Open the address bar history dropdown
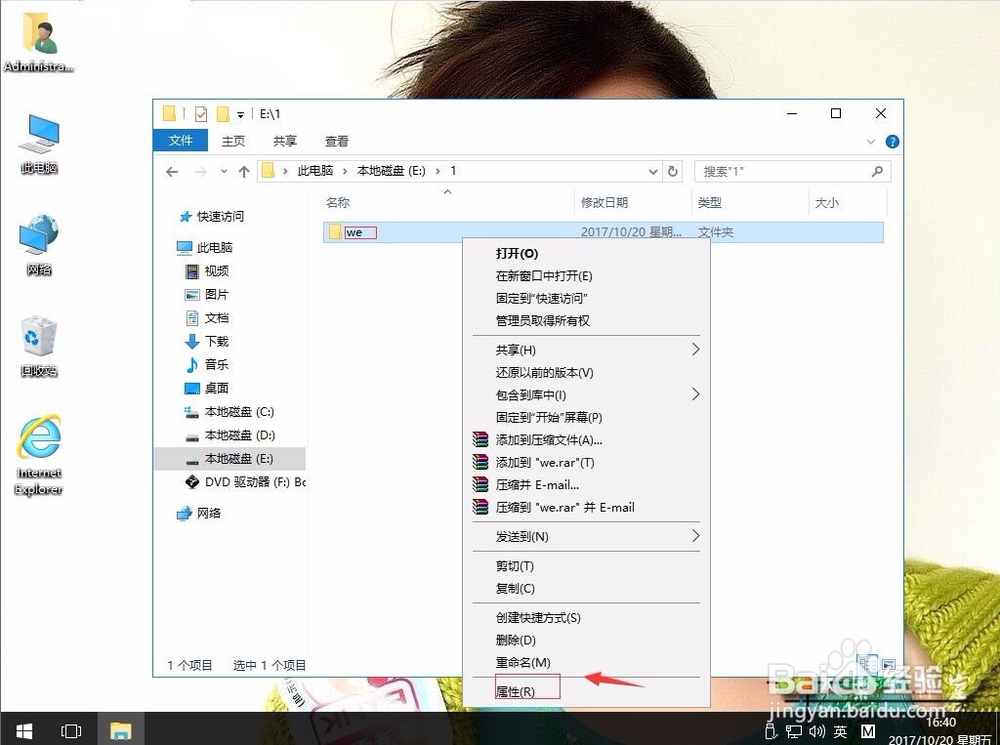1000x745 pixels. 653,172
